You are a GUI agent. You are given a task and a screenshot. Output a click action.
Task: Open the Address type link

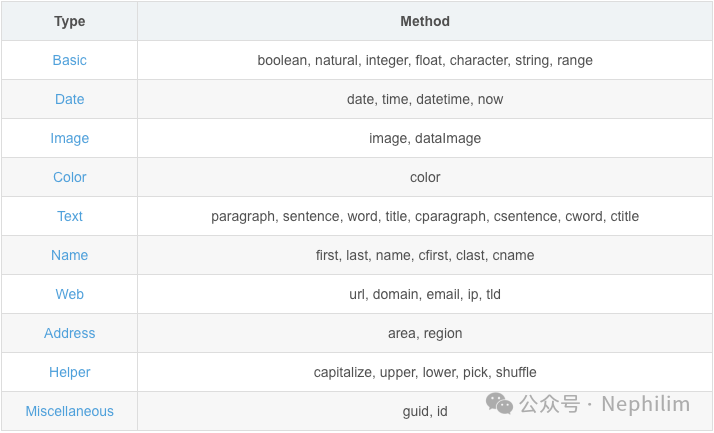pyautogui.click(x=70, y=333)
